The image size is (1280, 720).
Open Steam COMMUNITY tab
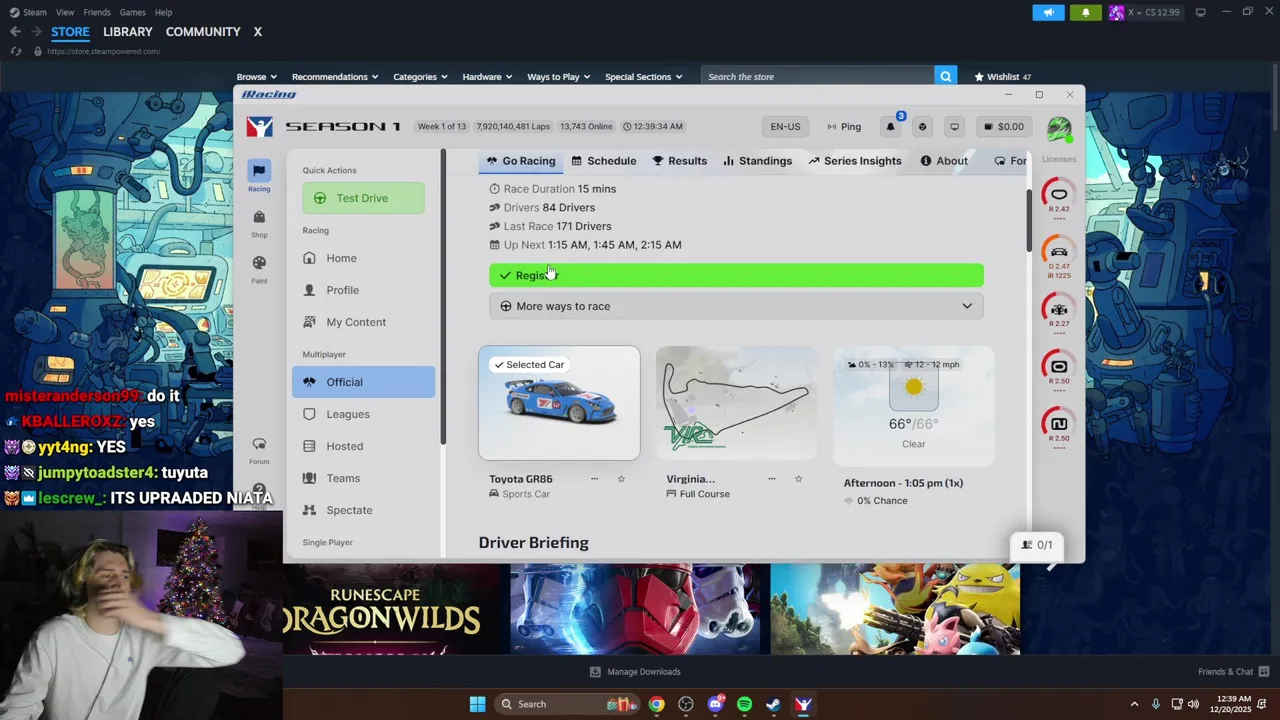[203, 32]
